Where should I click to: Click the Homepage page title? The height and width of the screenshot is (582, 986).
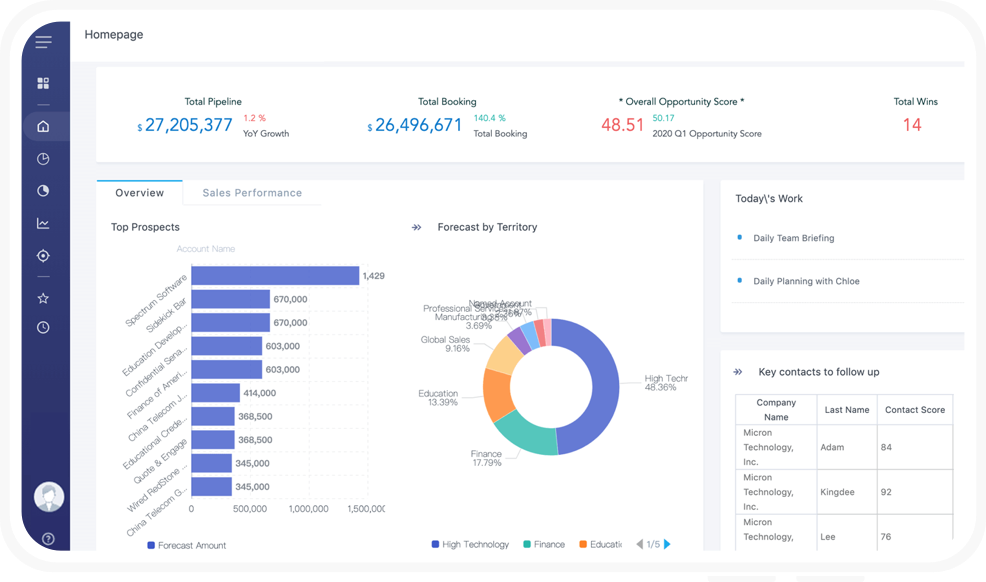(114, 35)
